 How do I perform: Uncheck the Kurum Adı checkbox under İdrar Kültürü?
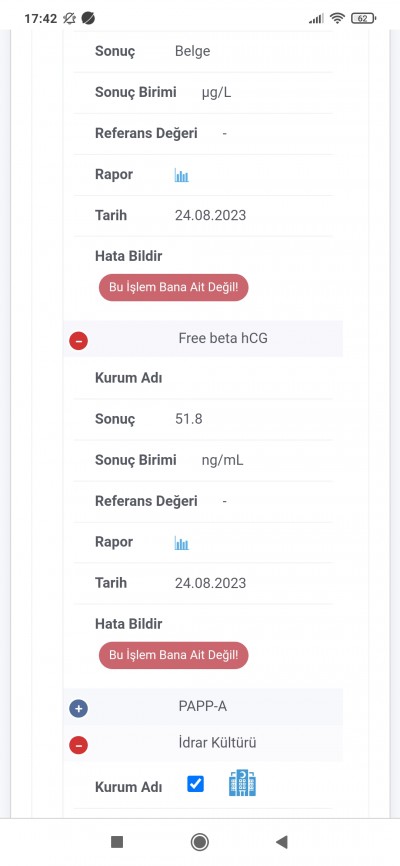196,784
